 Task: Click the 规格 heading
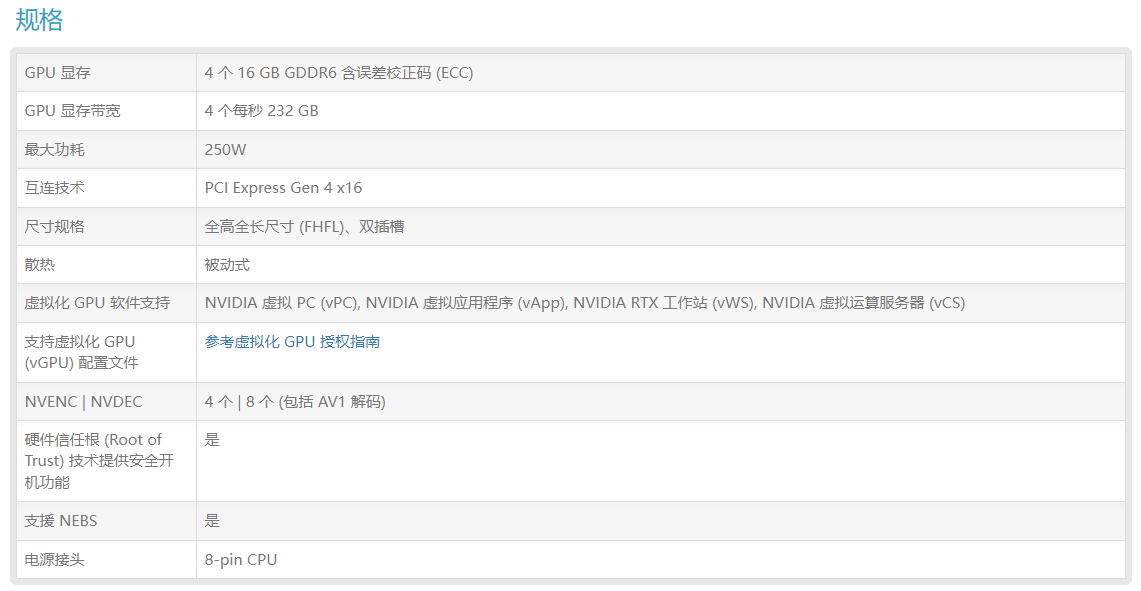[39, 20]
